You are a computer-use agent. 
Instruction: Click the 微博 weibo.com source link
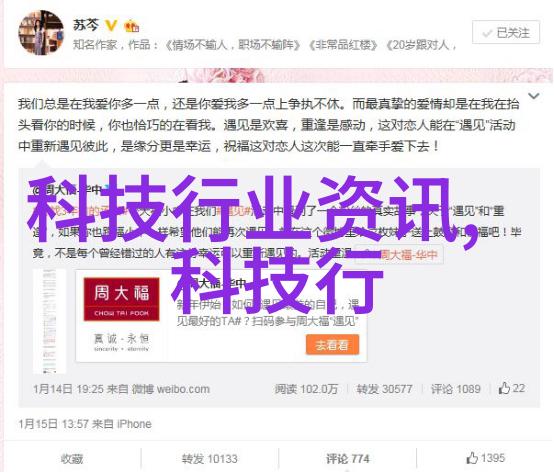click(171, 389)
